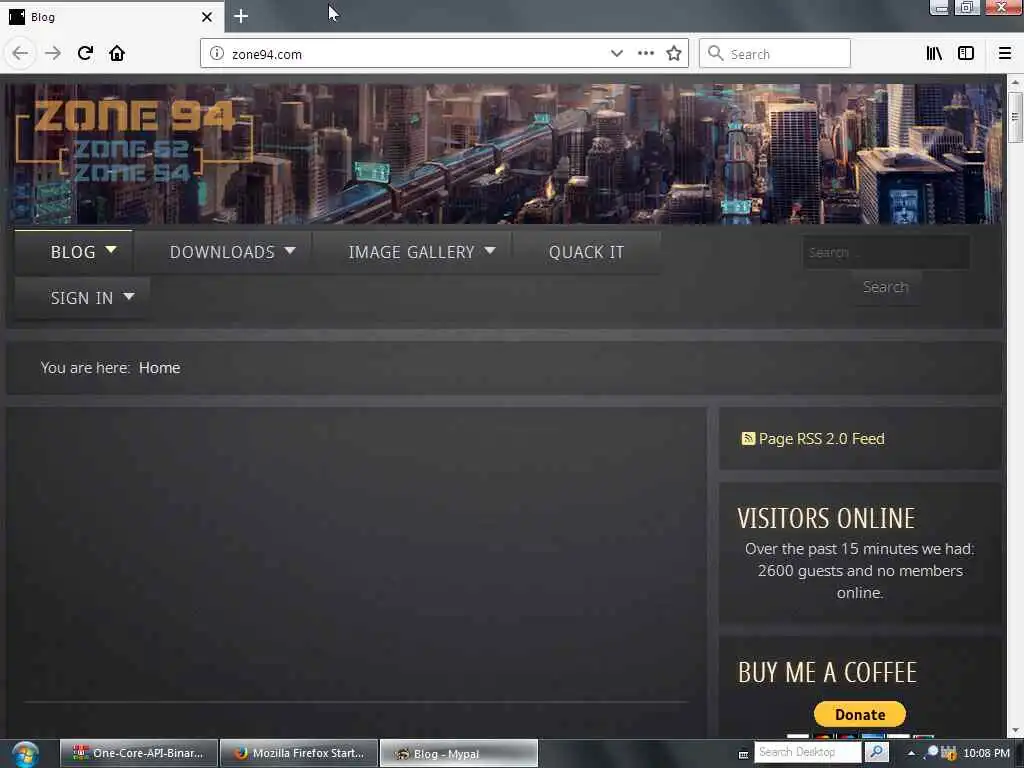
Task: Switch to Blog - Mypal taskbar window
Action: click(x=459, y=753)
